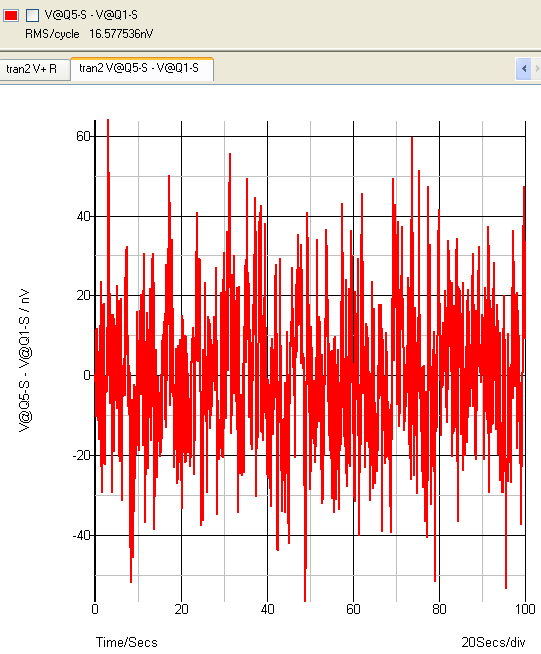This screenshot has width=541, height=654.
Task: Select the tran2 V@Q5-S - V@Q1-S tab
Action: pyautogui.click(x=142, y=68)
